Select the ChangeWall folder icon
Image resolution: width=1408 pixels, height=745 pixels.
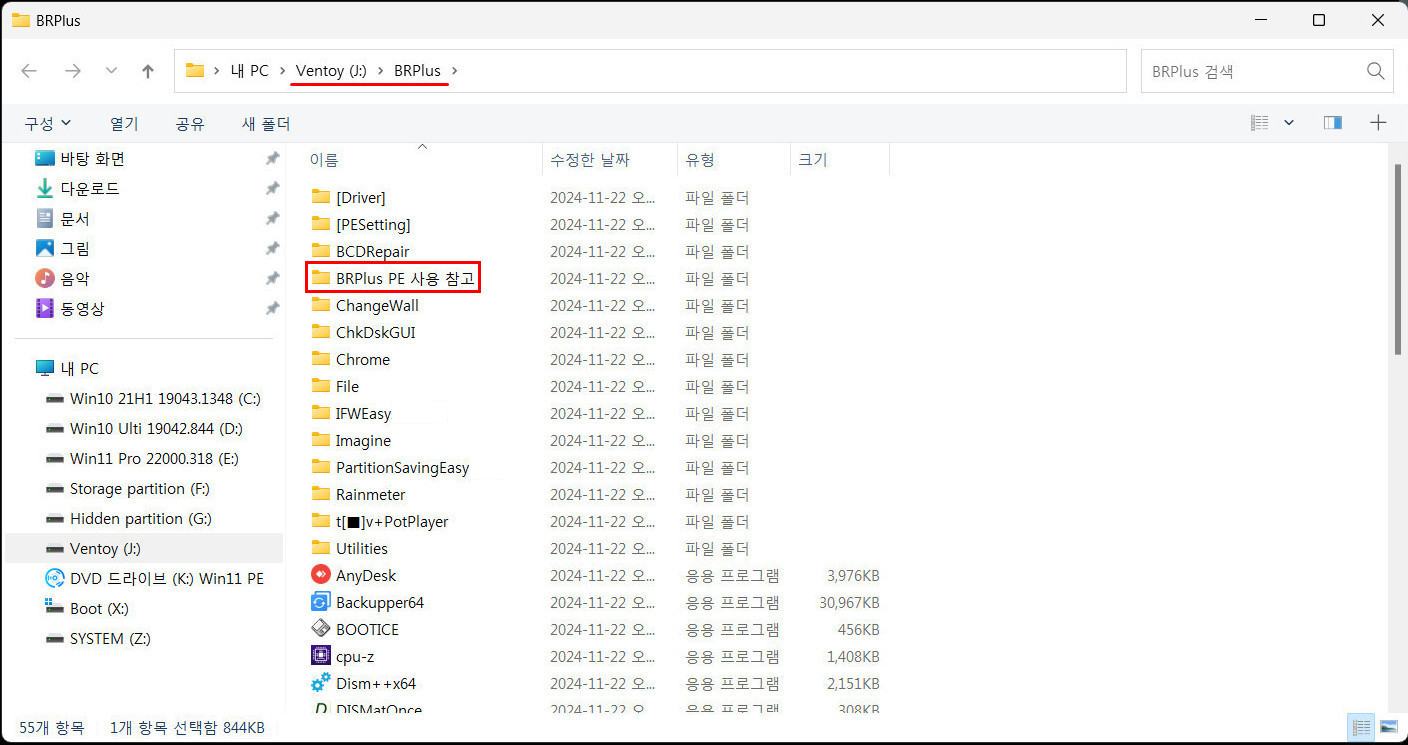coord(320,305)
